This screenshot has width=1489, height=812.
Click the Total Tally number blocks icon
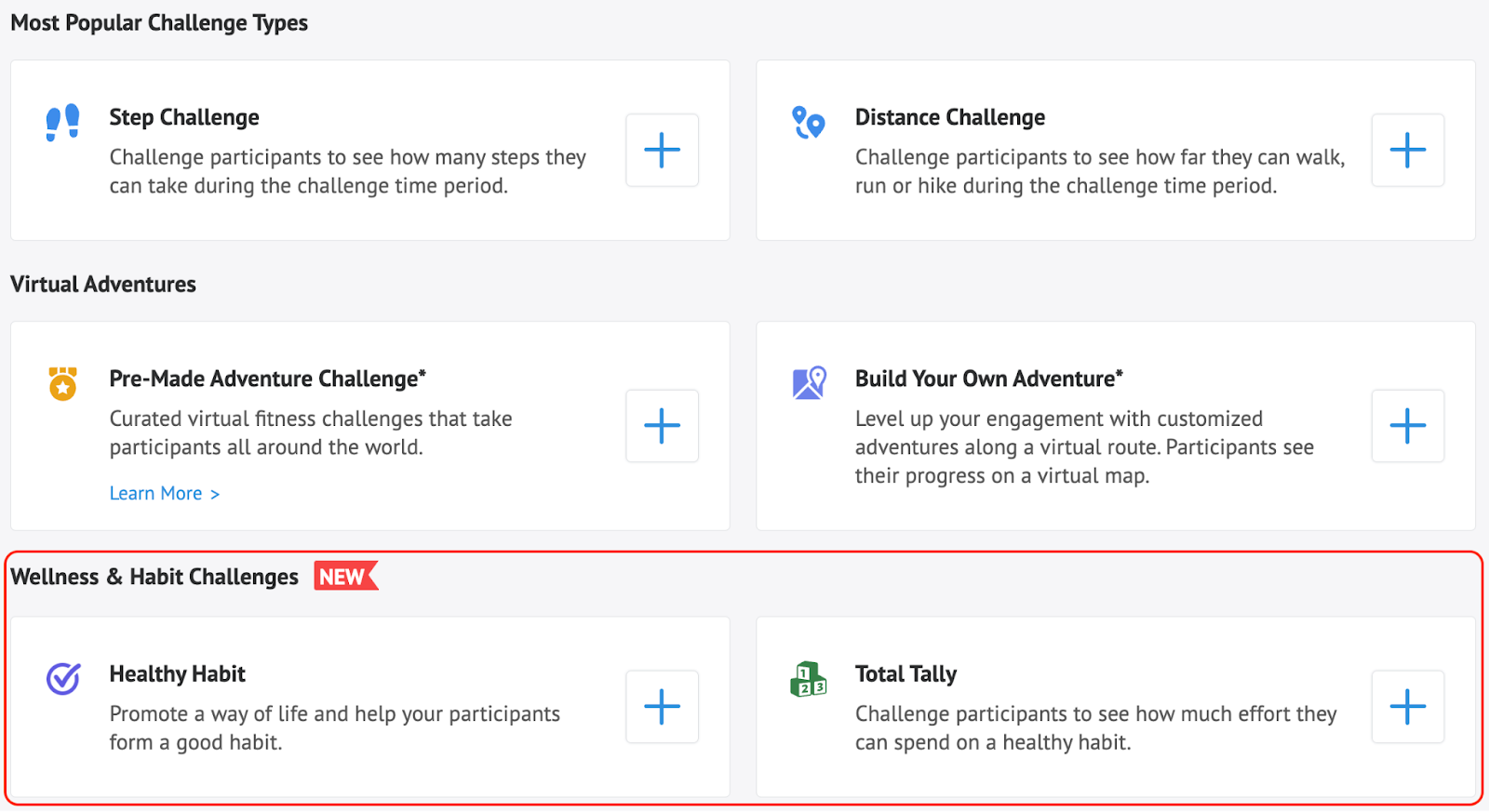[x=808, y=679]
